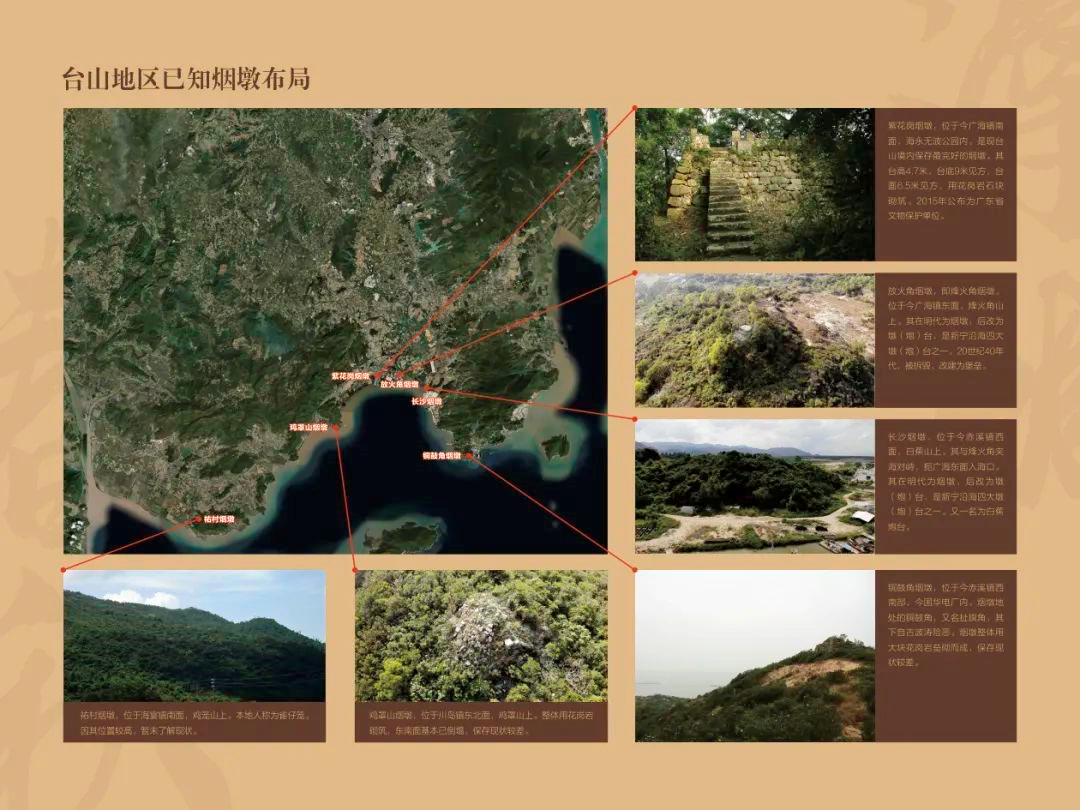Click the 鸡罩山烟墩 caption below the forest photo

481,722
